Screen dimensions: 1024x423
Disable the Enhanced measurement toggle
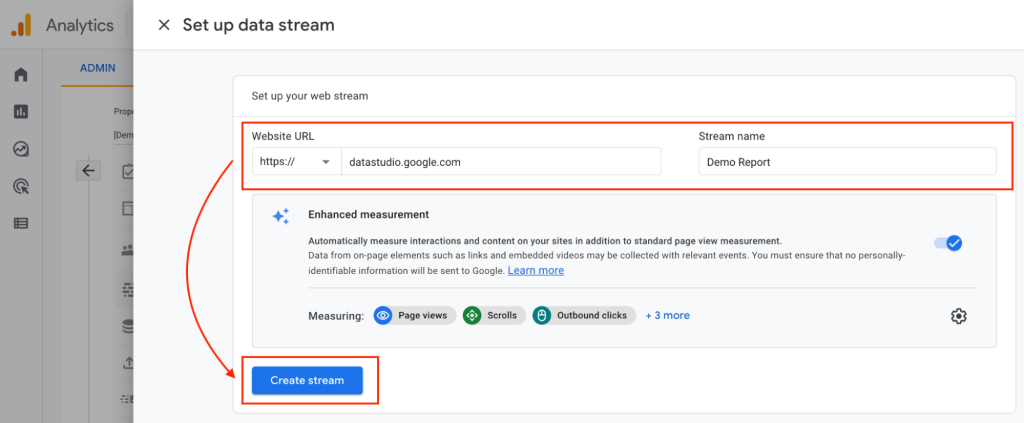[x=948, y=243]
